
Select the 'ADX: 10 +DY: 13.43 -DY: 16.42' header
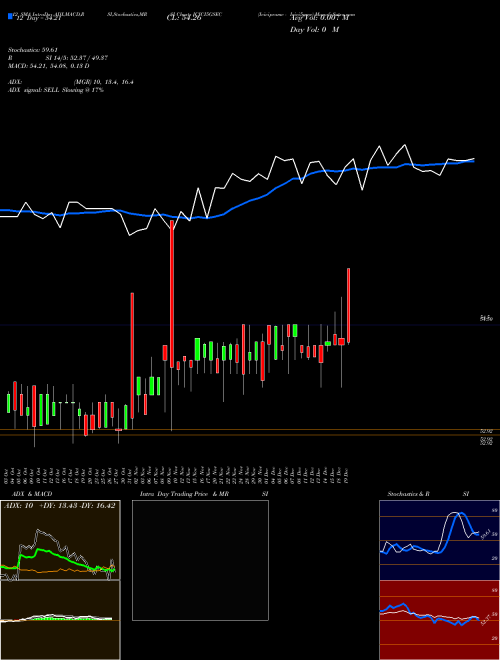[x=59, y=506]
